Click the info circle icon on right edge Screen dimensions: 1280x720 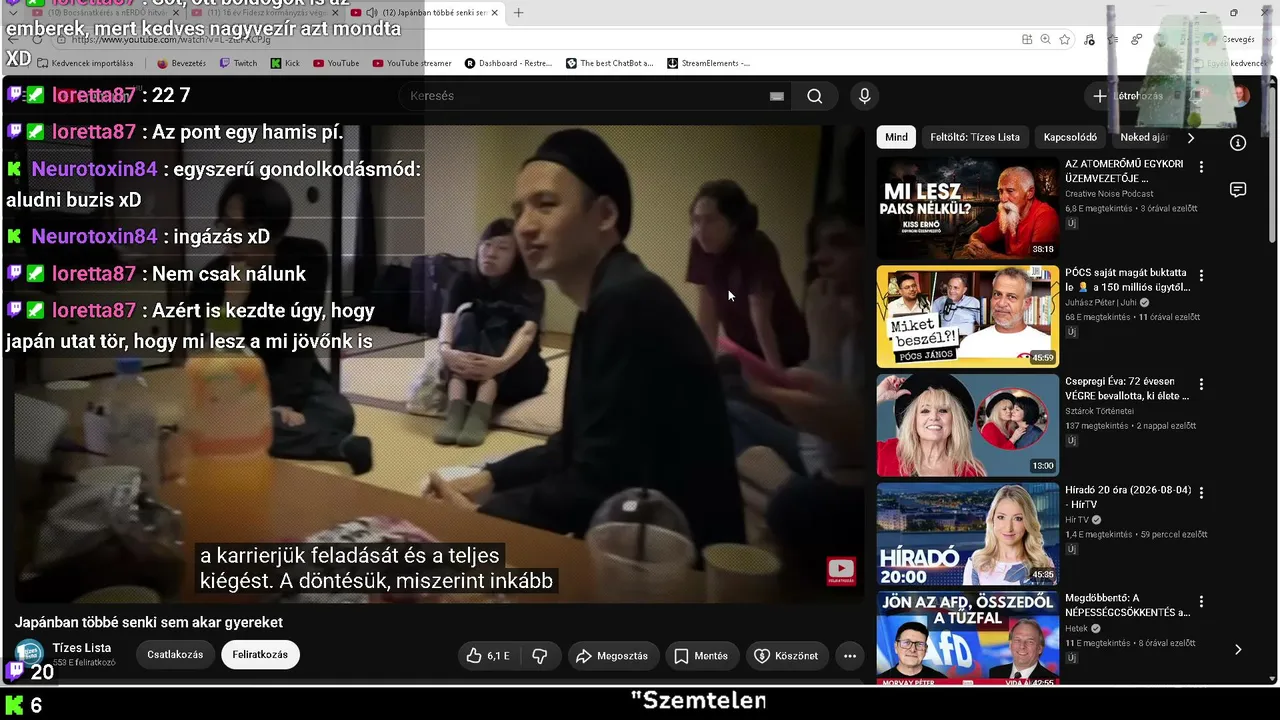[1238, 143]
